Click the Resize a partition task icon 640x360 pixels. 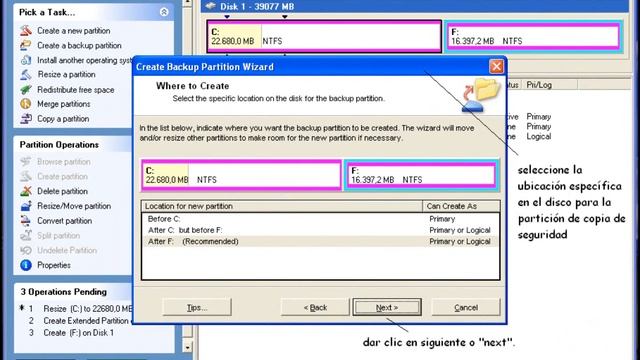26,74
